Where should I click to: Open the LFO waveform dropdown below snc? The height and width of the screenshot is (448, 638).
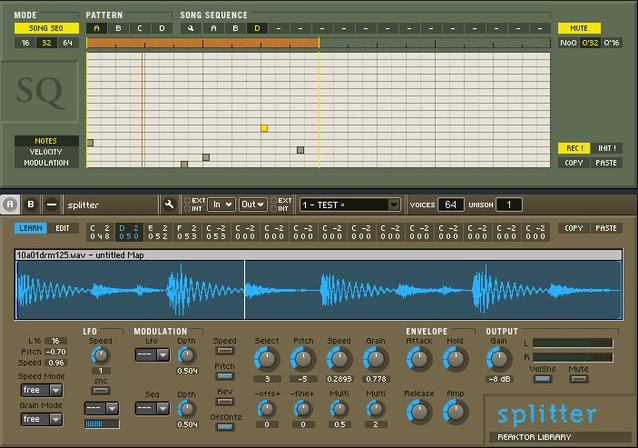(101, 408)
